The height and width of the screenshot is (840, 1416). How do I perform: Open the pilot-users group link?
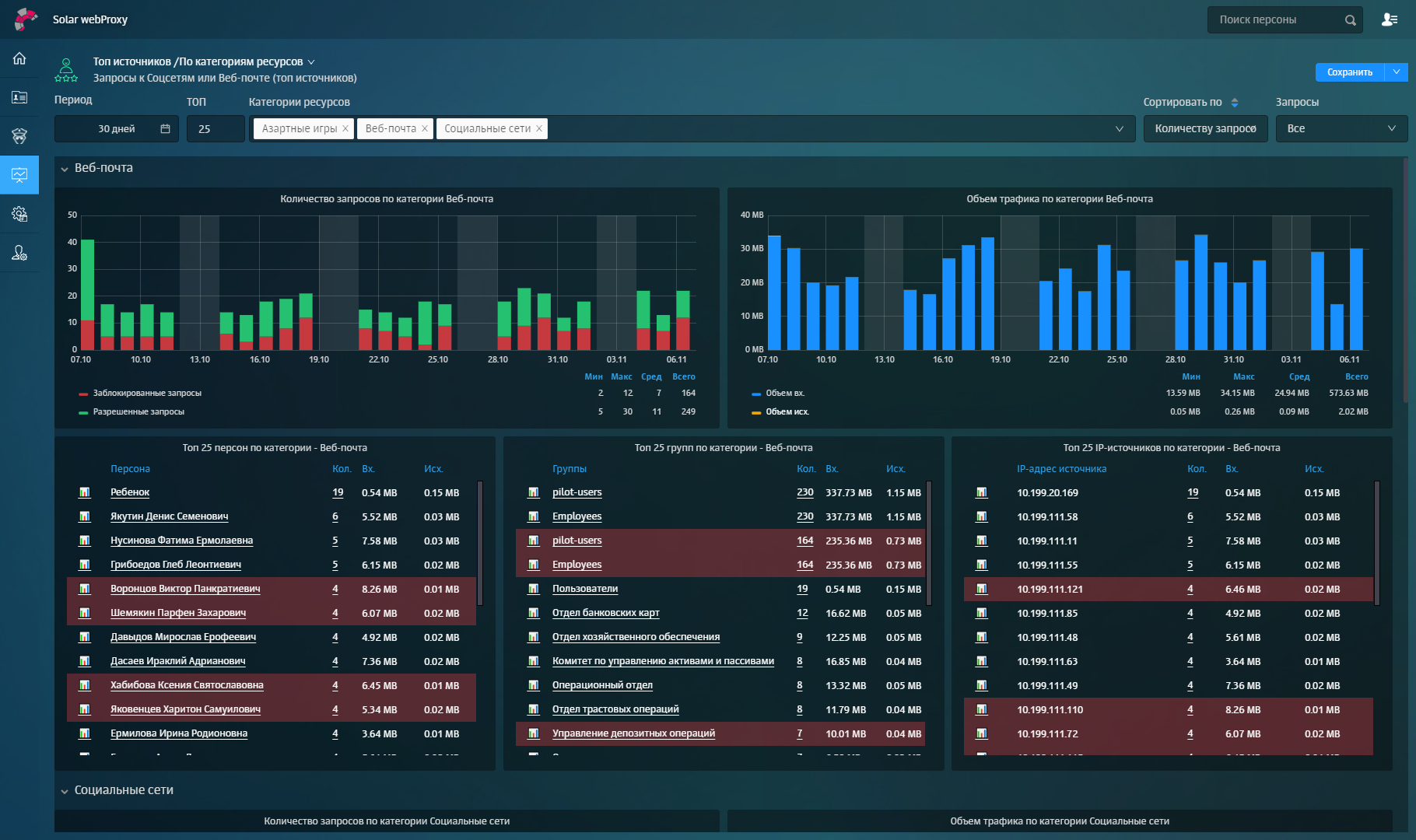tap(577, 492)
